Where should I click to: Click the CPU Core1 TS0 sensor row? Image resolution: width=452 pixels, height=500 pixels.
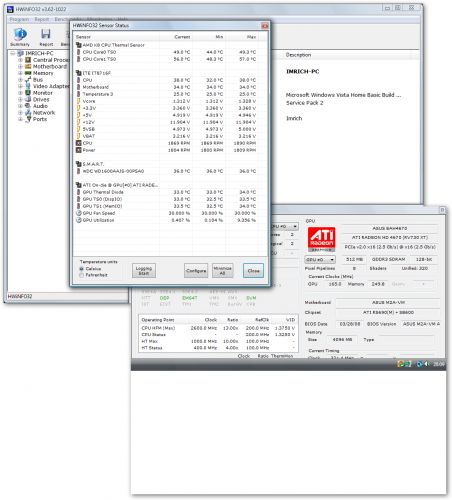pos(166,59)
